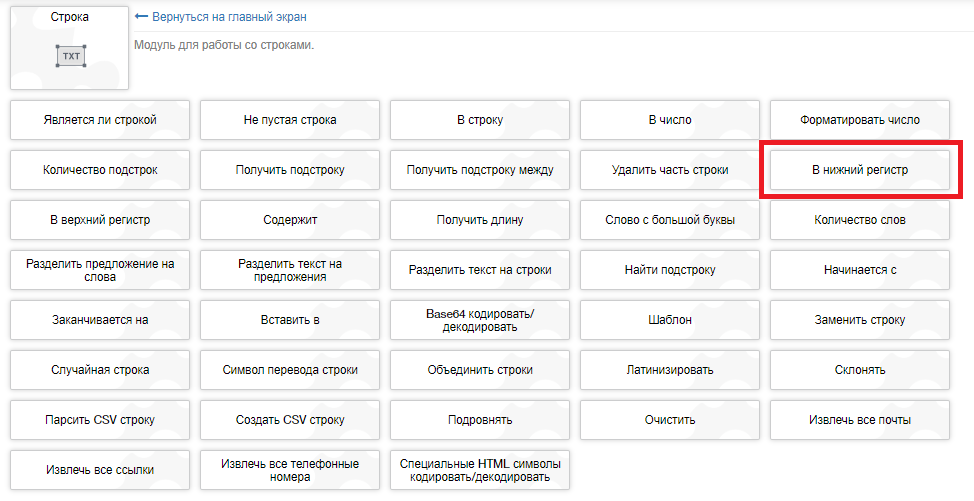Select 'Извлечь все почты' action

[x=860, y=420]
